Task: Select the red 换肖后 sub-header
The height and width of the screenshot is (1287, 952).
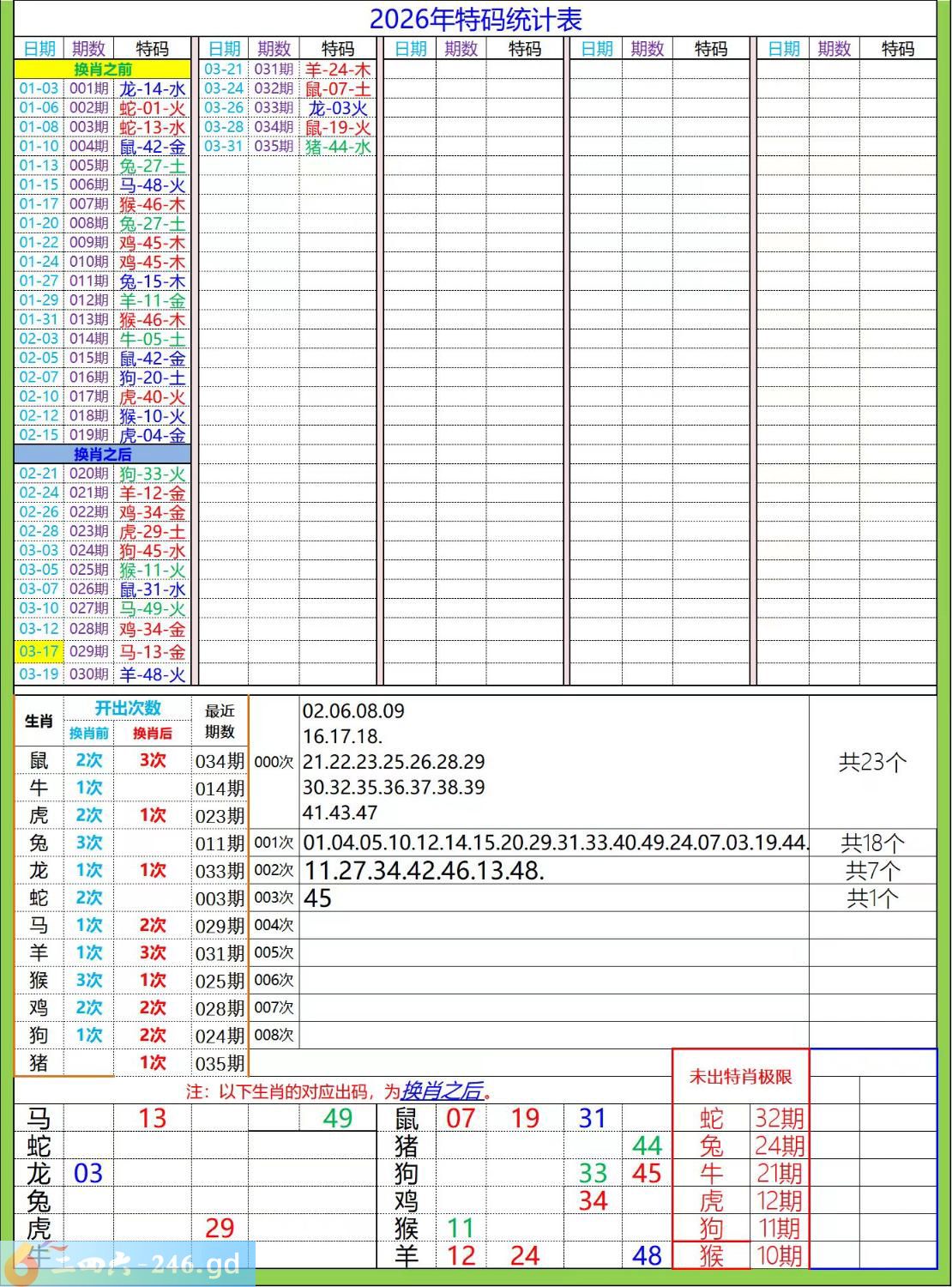Action: pos(153,734)
